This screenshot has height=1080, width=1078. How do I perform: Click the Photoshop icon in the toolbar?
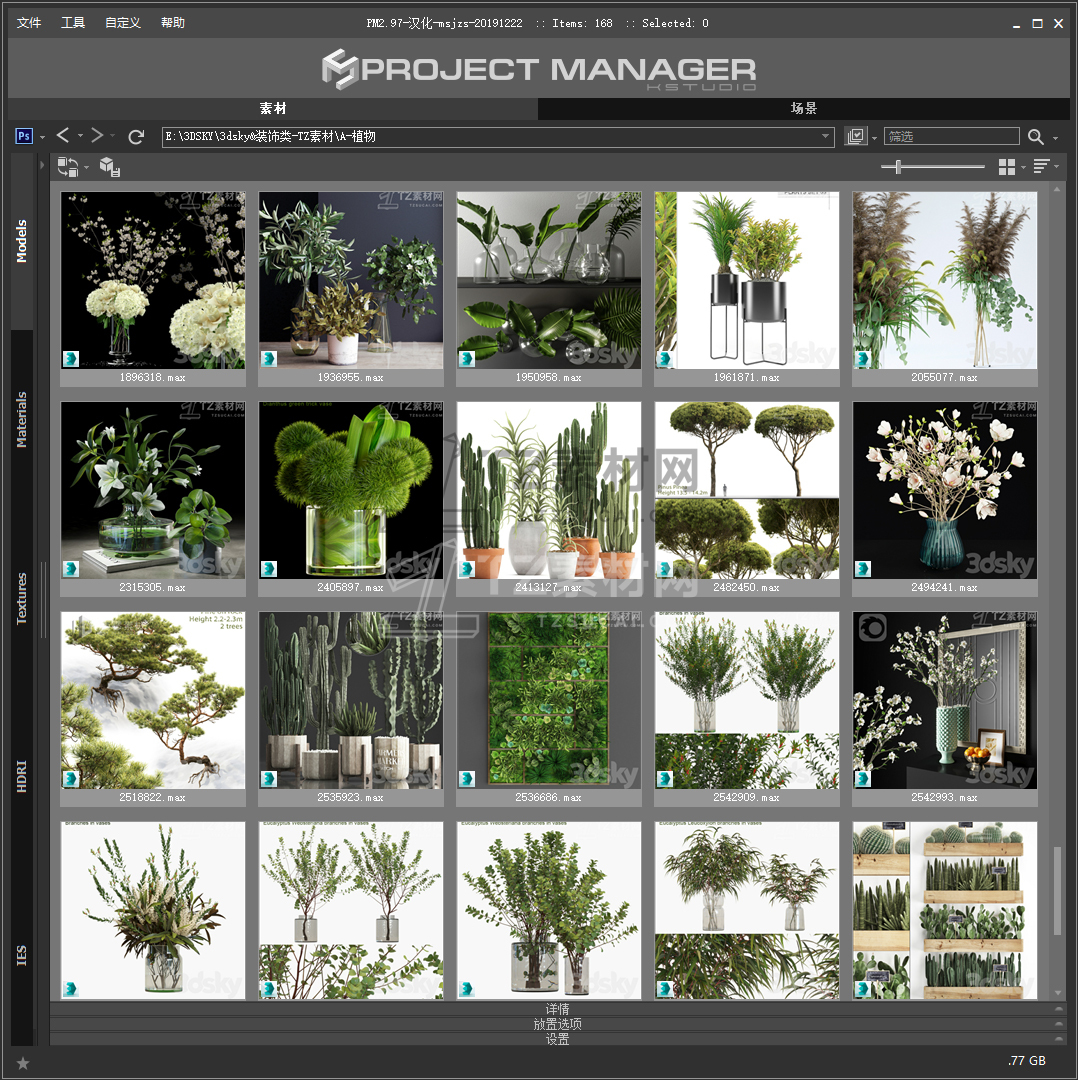pyautogui.click(x=25, y=136)
